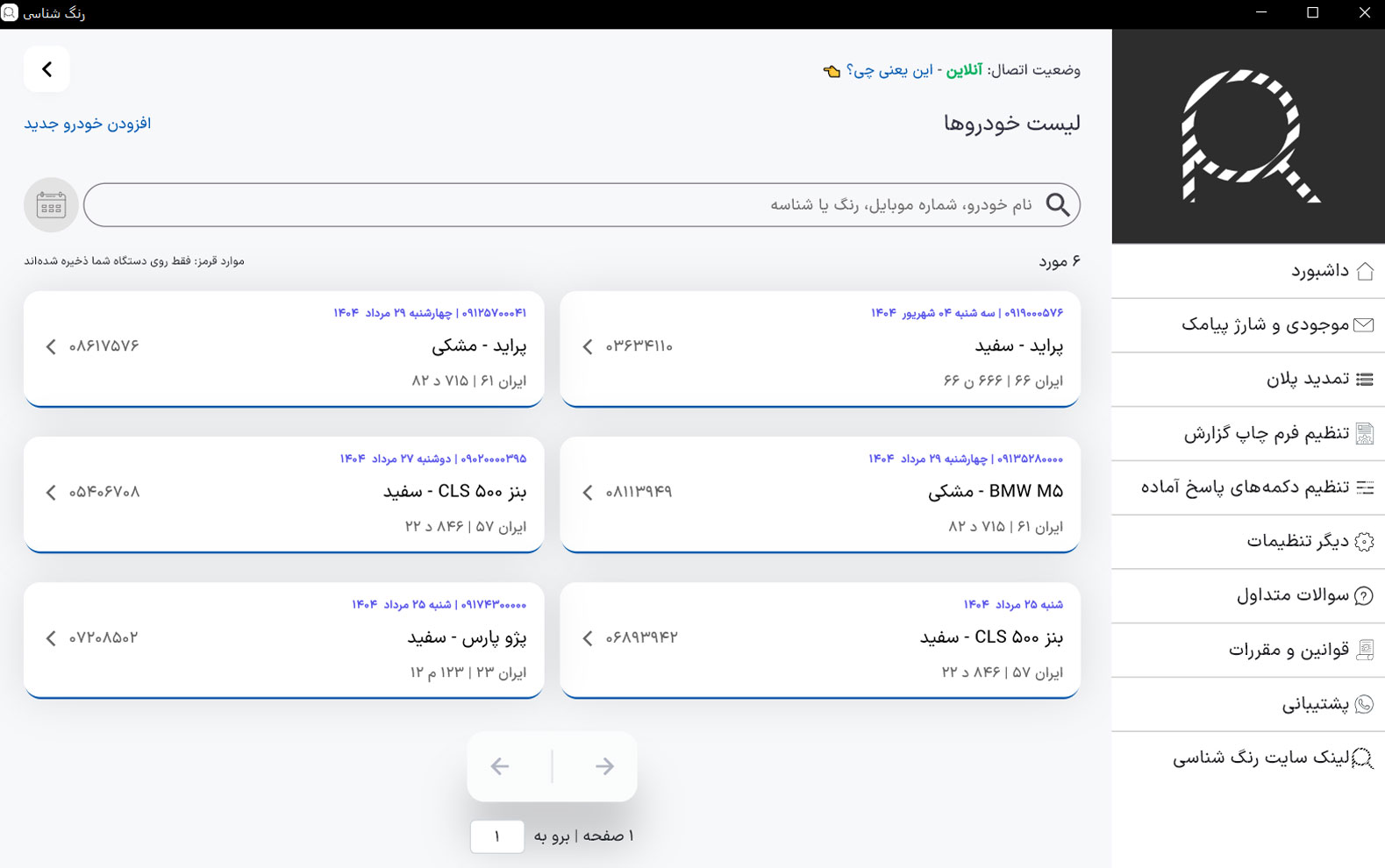Open تنظیم فرم چاپ گزارش menu item
This screenshot has width=1385, height=868.
pos(1248,433)
